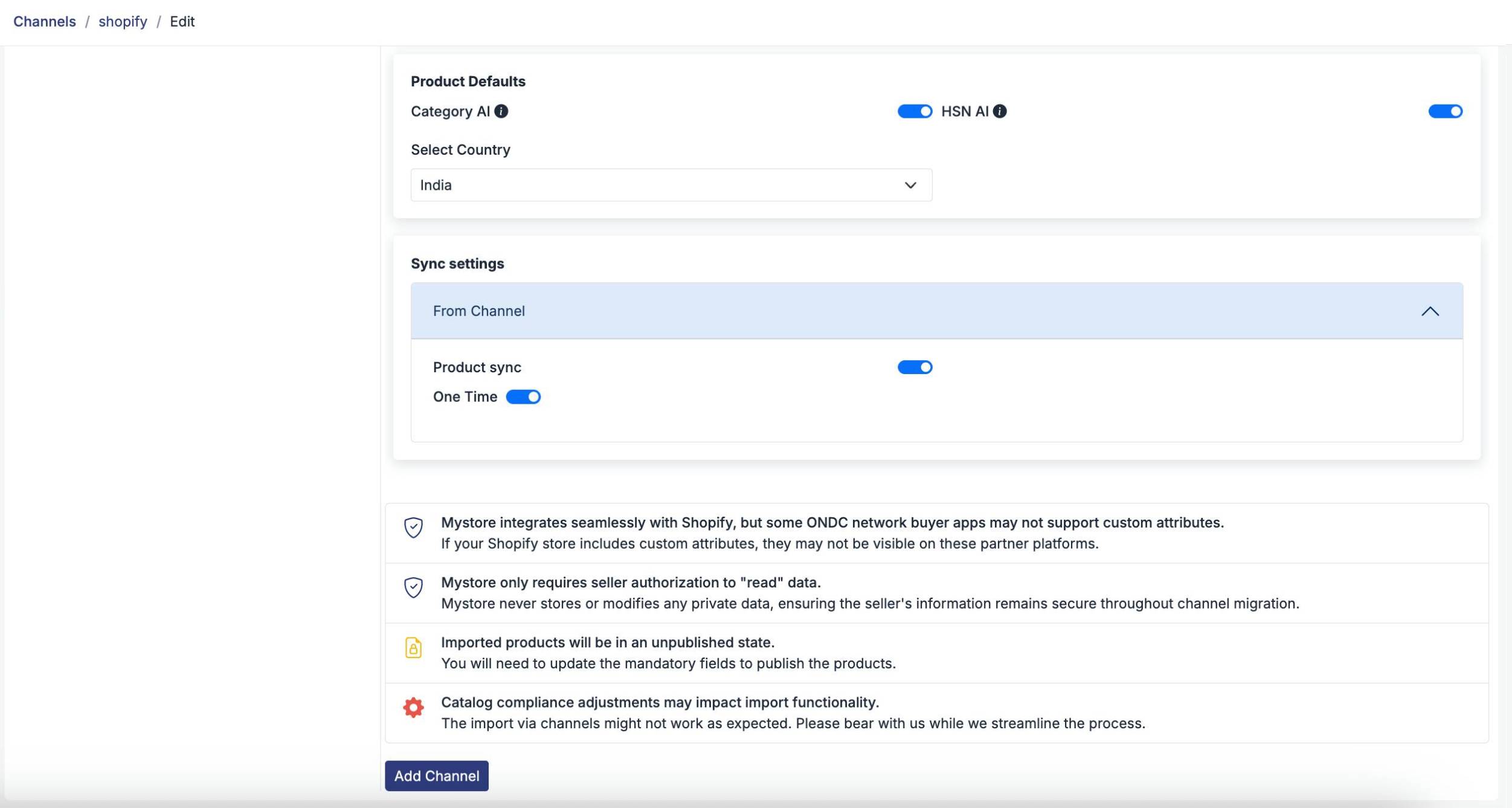The image size is (1512, 808).
Task: Turn off the Product sync toggle
Action: click(915, 367)
